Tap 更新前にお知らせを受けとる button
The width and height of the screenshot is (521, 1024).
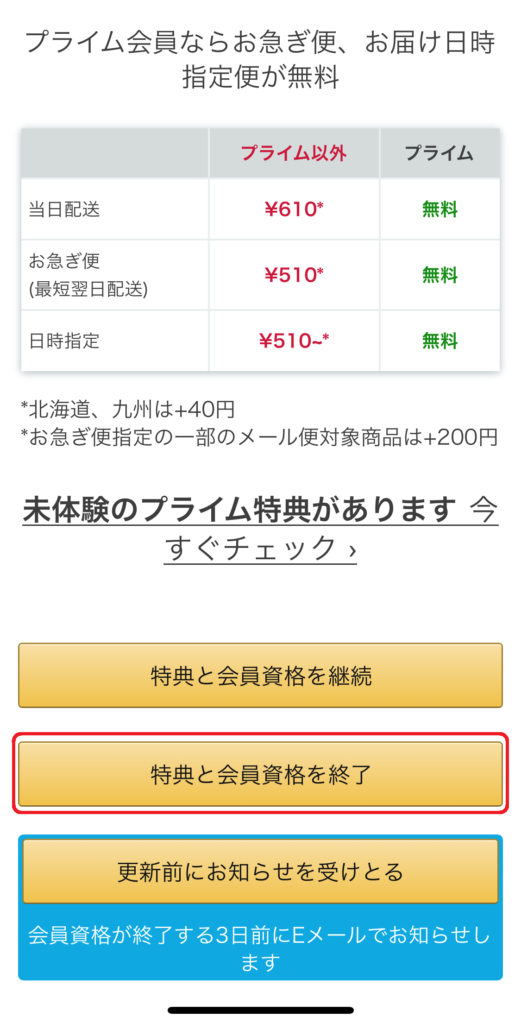[x=260, y=872]
